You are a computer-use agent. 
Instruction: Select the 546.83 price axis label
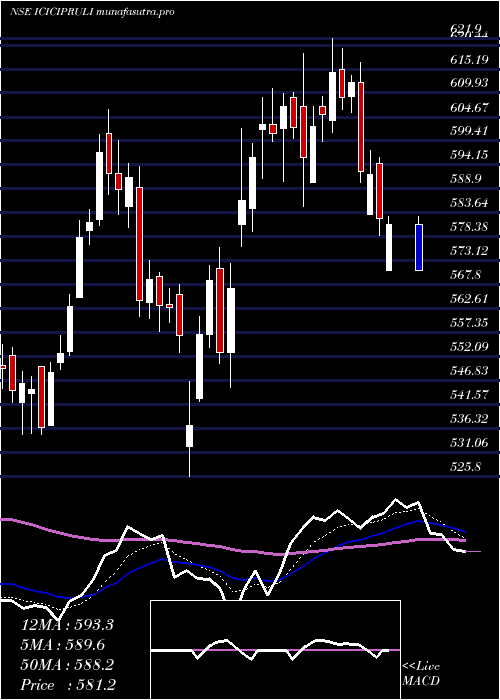click(469, 371)
